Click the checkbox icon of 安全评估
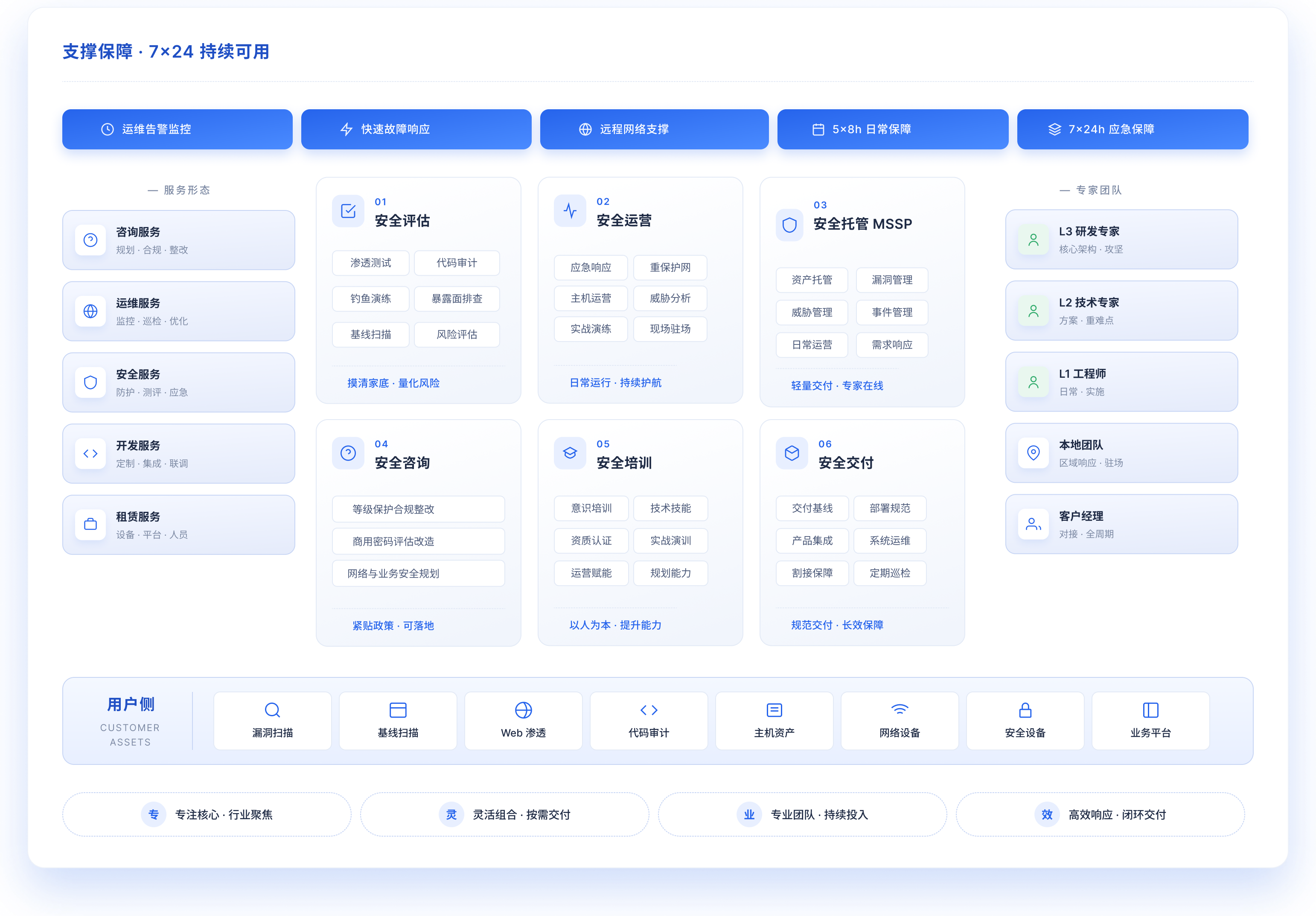1316x916 pixels. click(x=348, y=211)
